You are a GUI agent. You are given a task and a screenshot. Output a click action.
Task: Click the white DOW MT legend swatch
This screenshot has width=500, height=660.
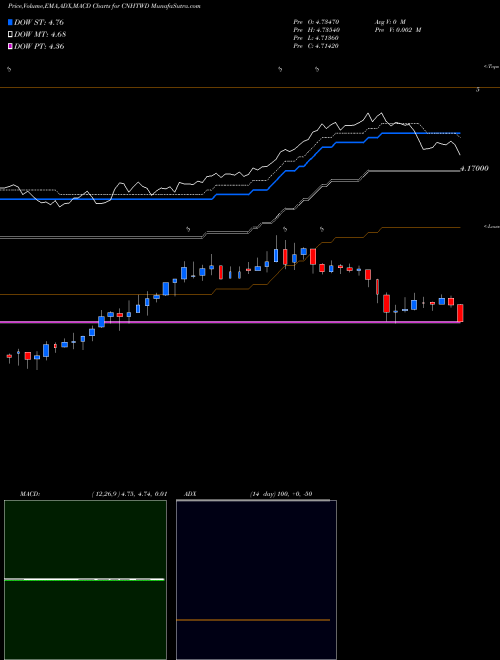click(10, 35)
